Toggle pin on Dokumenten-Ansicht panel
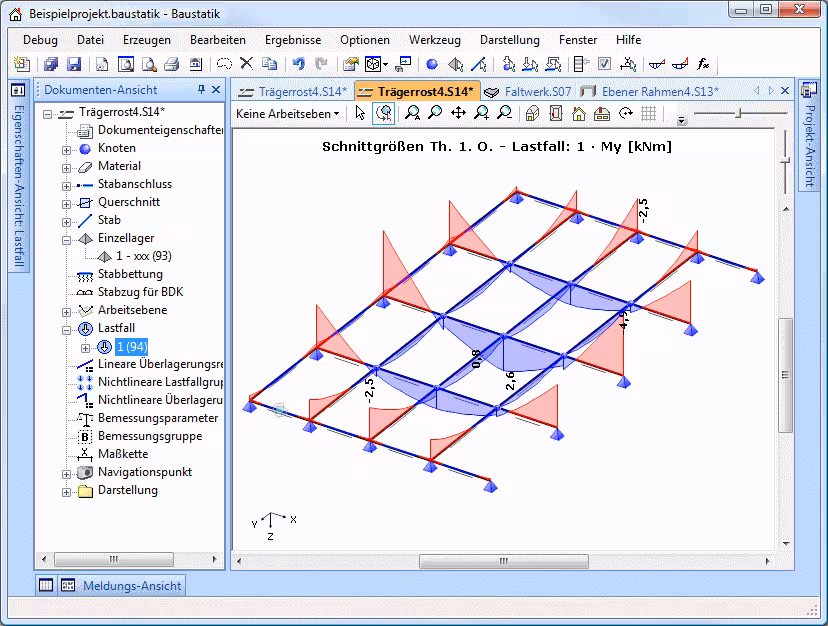 pos(201,90)
